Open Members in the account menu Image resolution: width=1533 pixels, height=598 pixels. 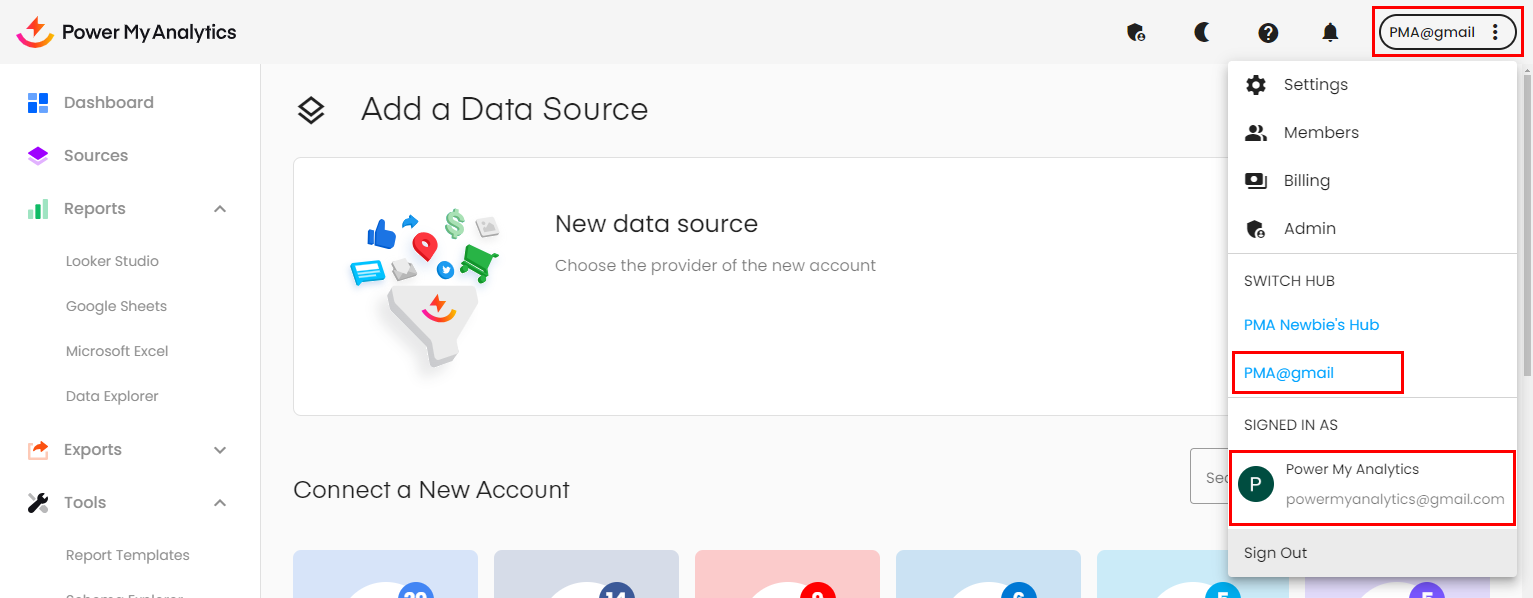[1320, 133]
